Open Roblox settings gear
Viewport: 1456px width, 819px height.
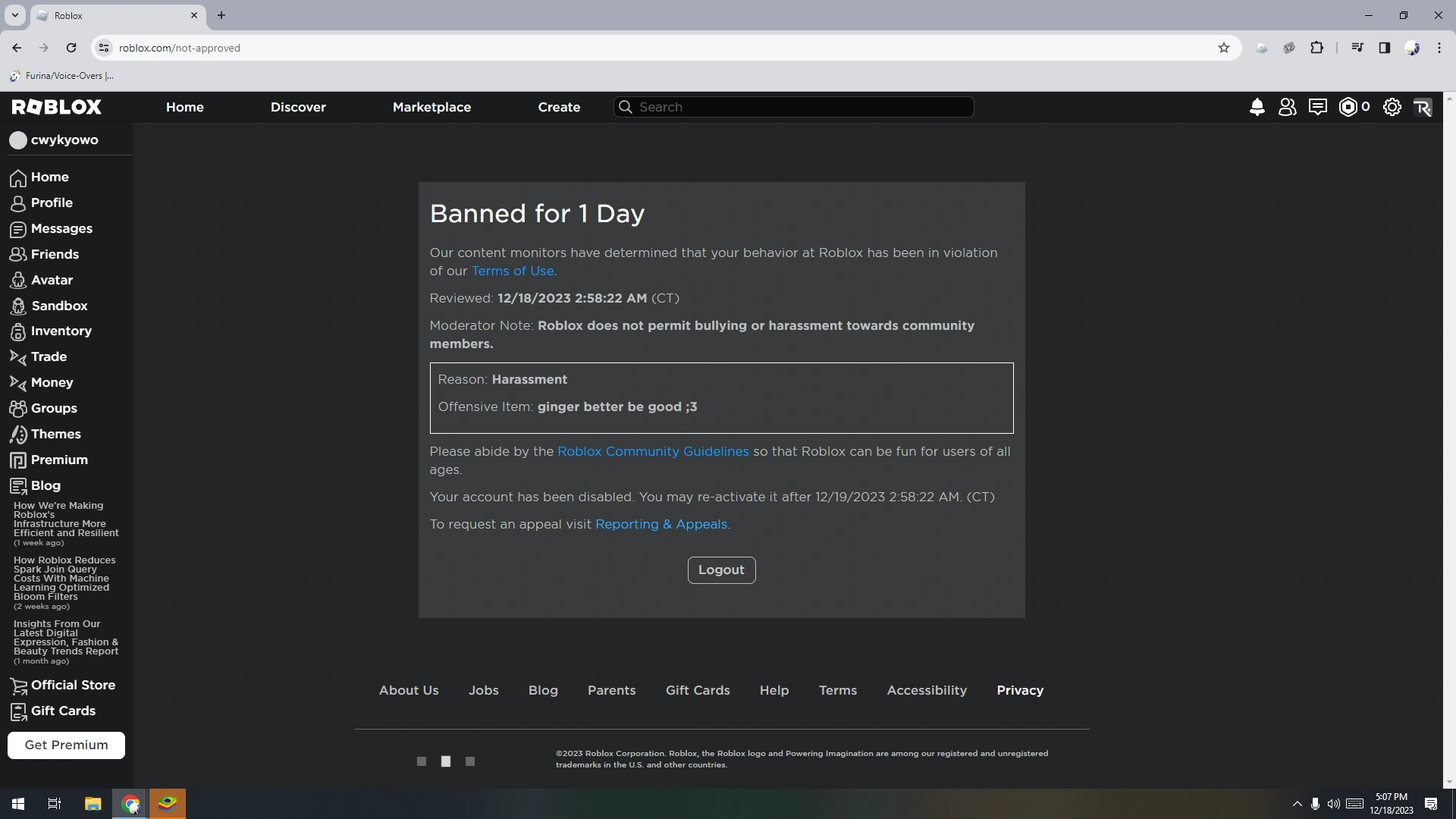click(x=1392, y=107)
